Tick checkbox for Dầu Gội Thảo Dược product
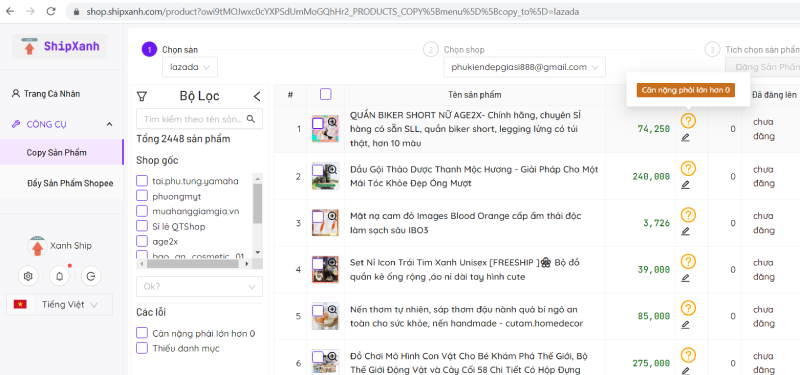 coord(318,170)
